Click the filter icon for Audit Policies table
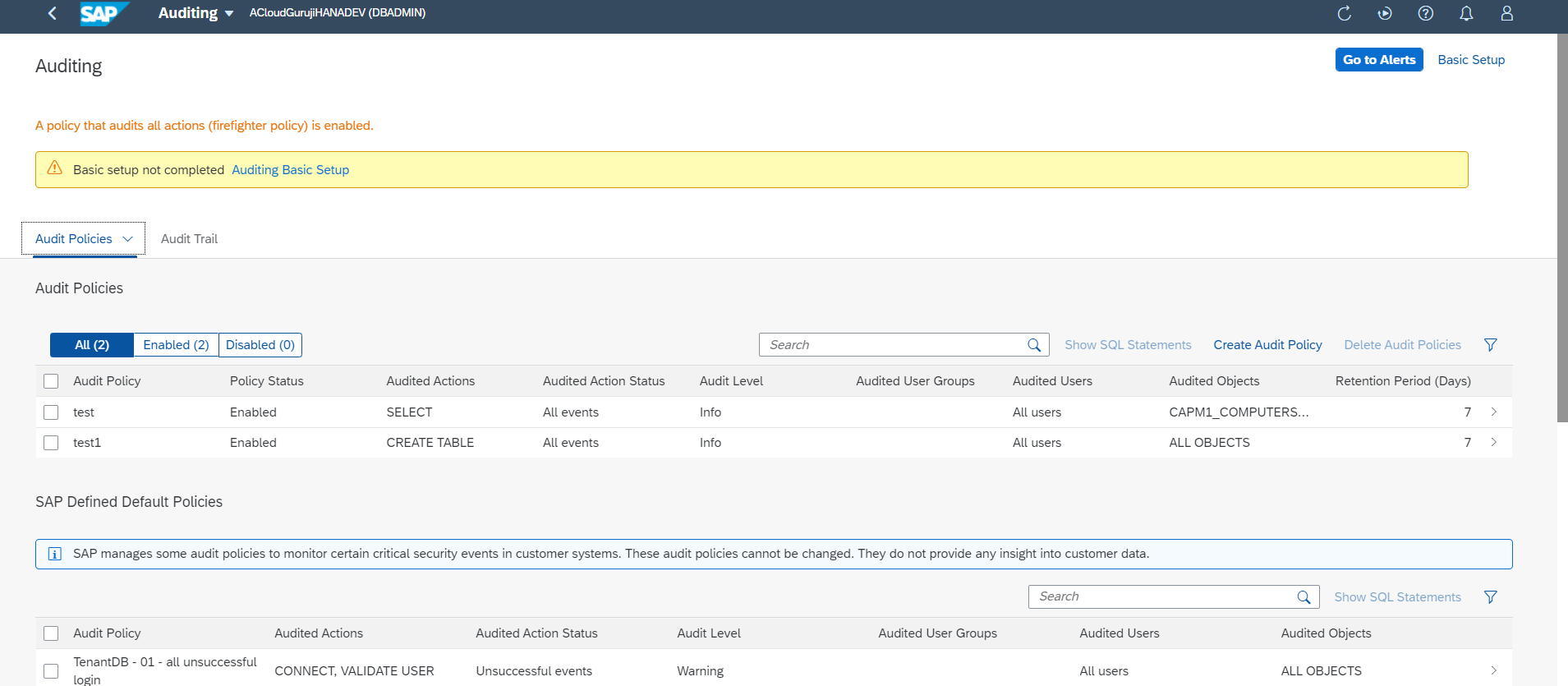 [x=1490, y=345]
